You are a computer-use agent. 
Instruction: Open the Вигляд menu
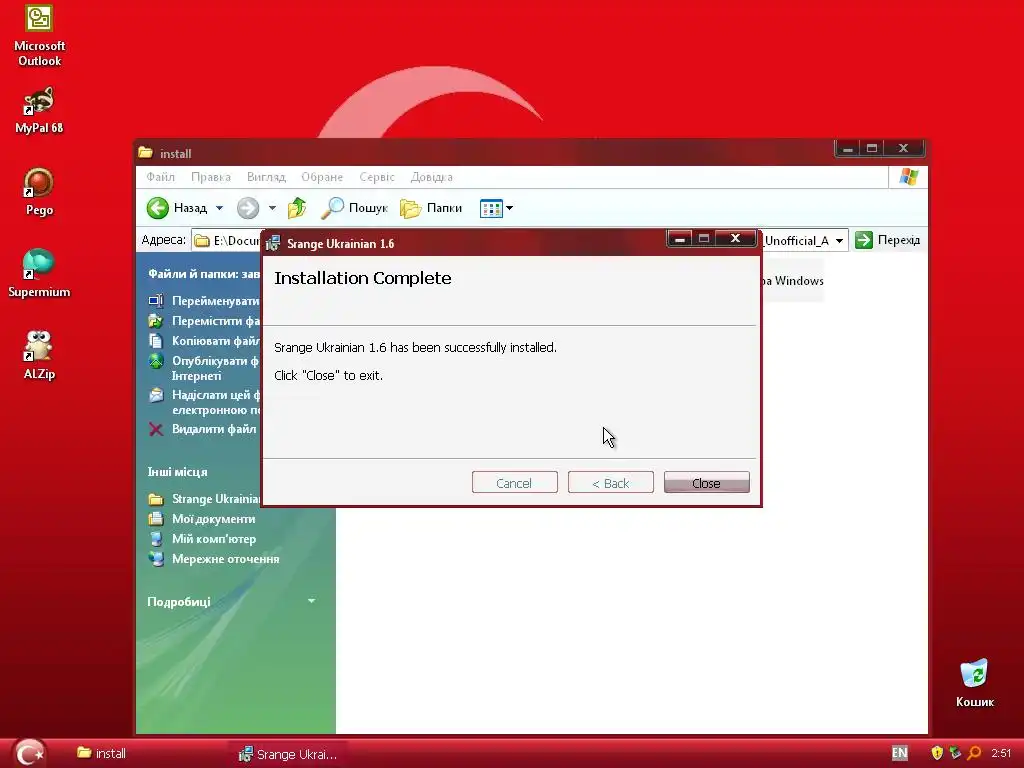click(x=266, y=177)
